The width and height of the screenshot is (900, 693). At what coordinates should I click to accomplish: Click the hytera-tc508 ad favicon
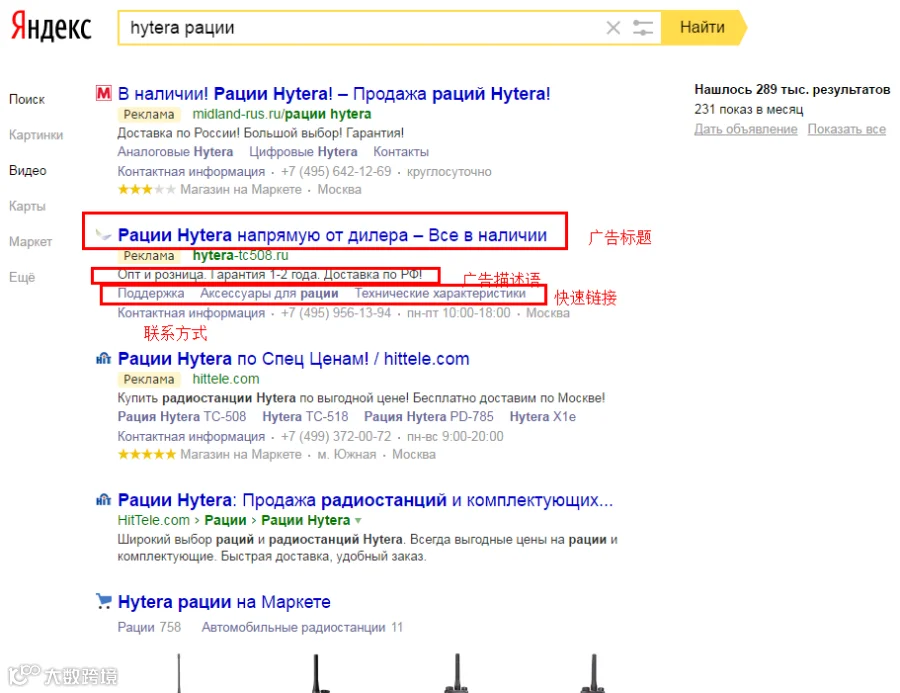103,234
